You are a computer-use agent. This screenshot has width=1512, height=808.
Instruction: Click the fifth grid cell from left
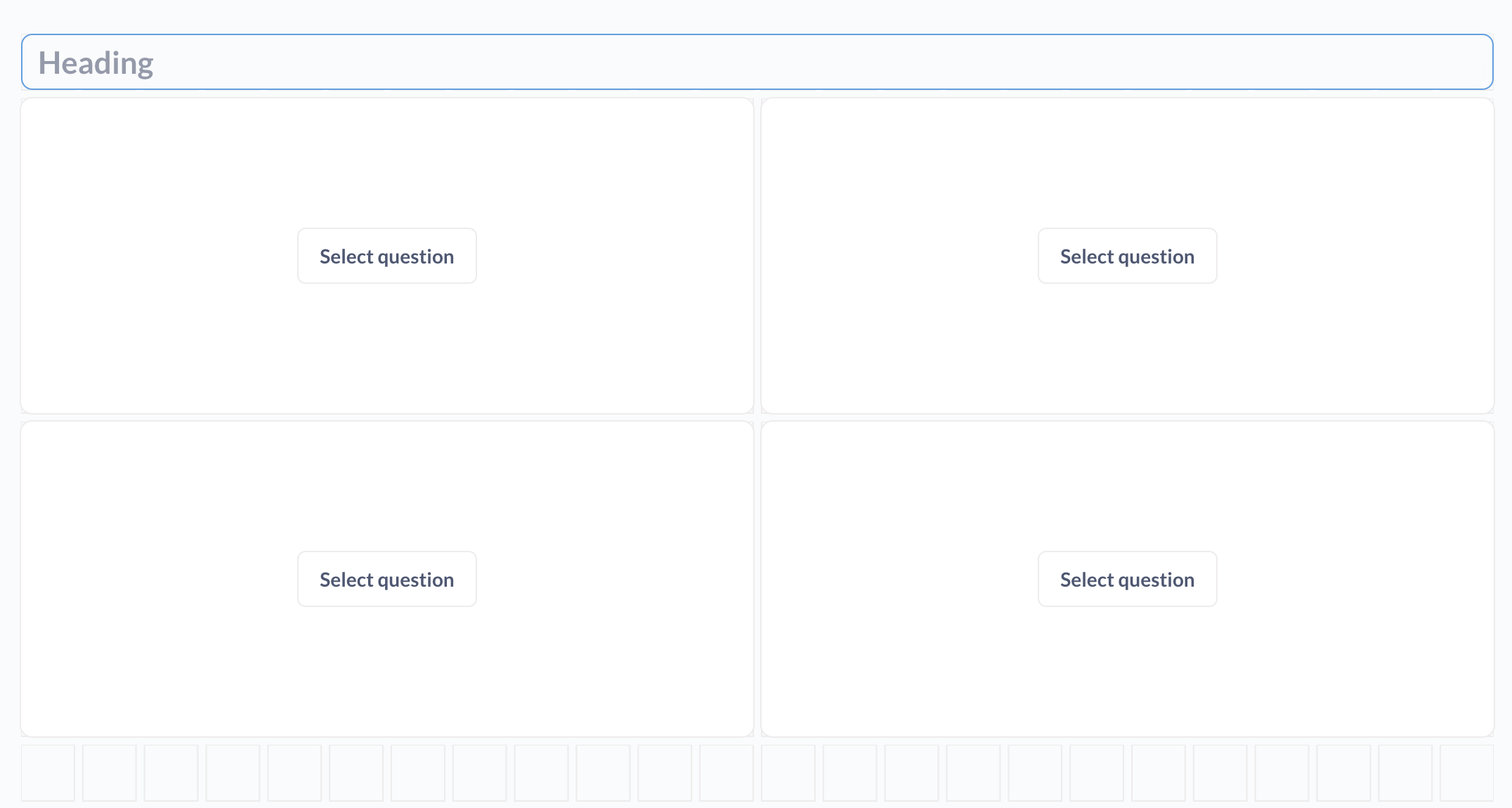coord(294,773)
